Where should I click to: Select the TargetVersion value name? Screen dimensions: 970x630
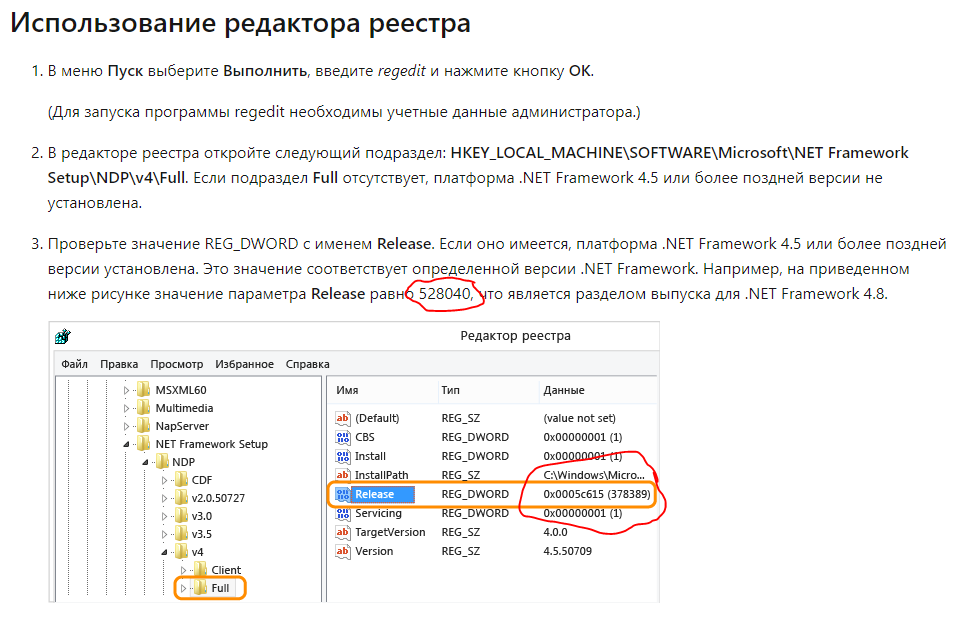coord(390,532)
